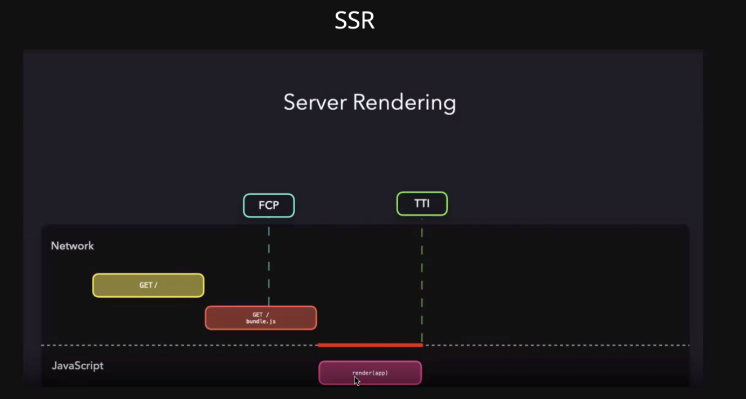Click the SSR title text
The image size is (746, 399).
tap(354, 20)
